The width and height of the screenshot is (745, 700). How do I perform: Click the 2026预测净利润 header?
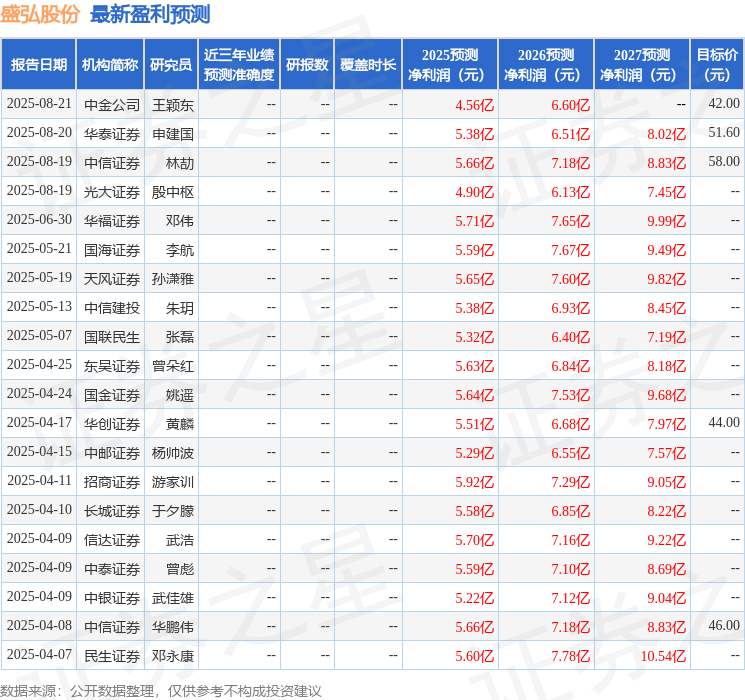coord(546,65)
